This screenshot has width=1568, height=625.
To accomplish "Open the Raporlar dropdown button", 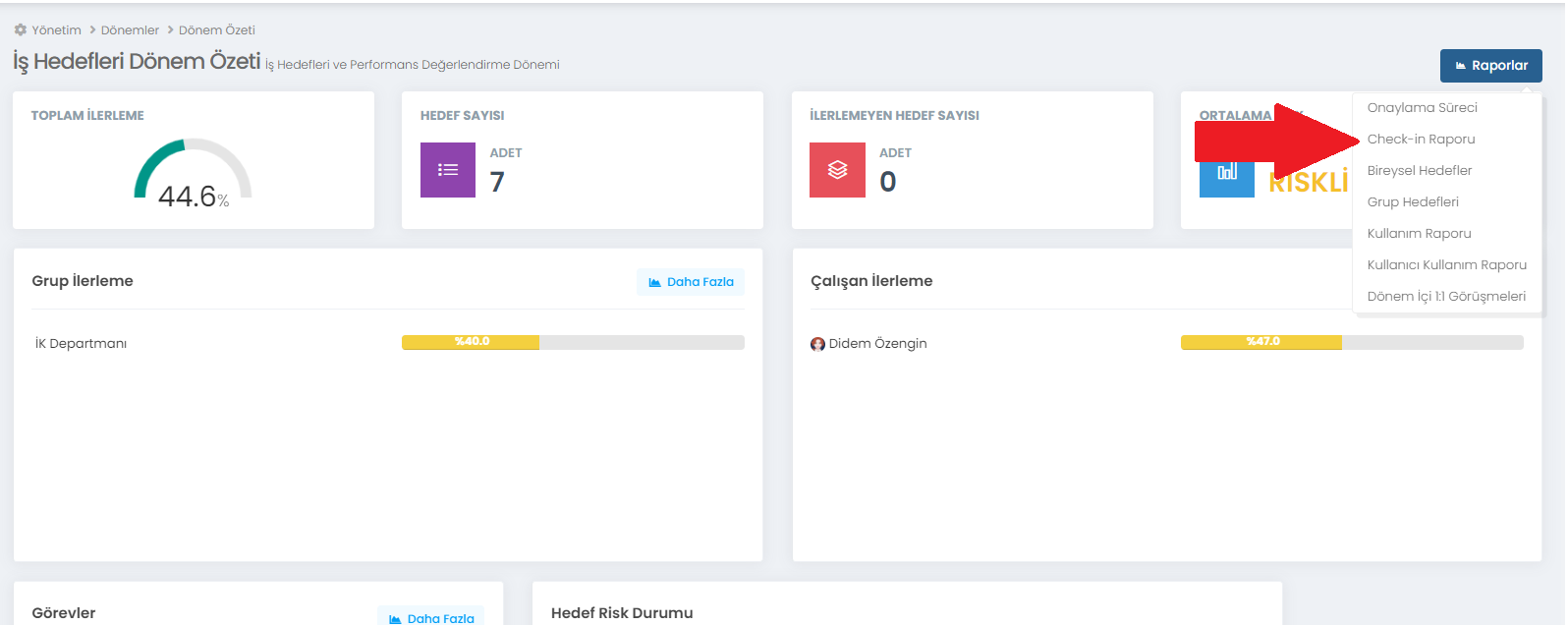I will pyautogui.click(x=1490, y=66).
